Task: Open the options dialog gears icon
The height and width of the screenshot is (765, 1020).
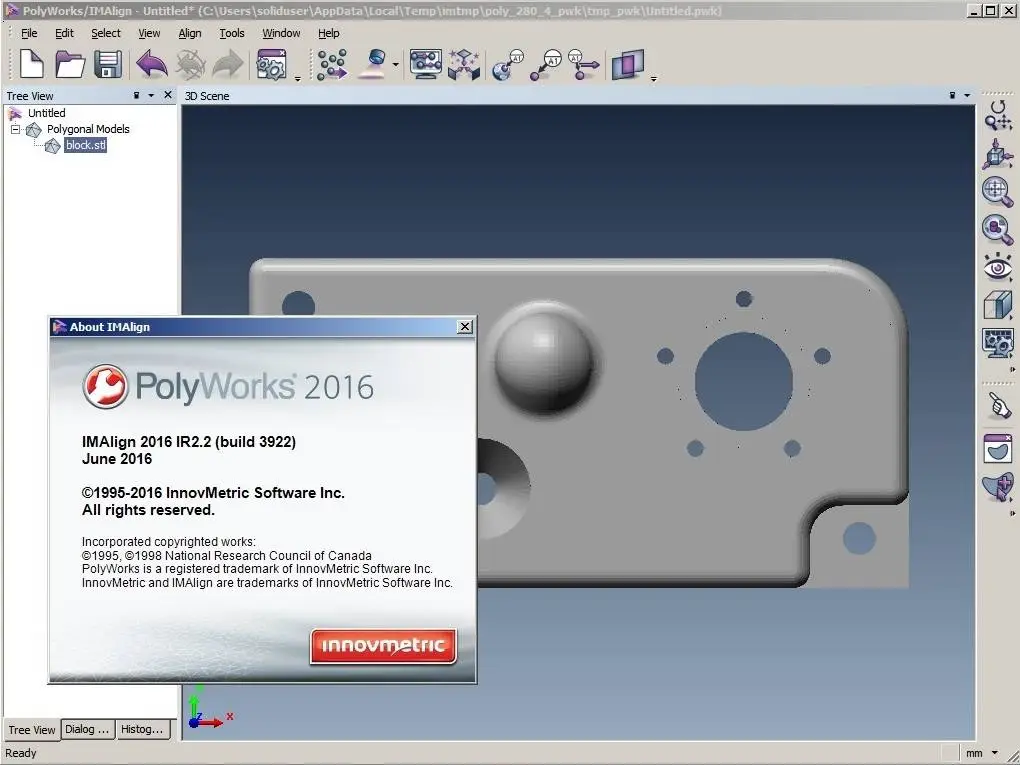Action: point(271,64)
